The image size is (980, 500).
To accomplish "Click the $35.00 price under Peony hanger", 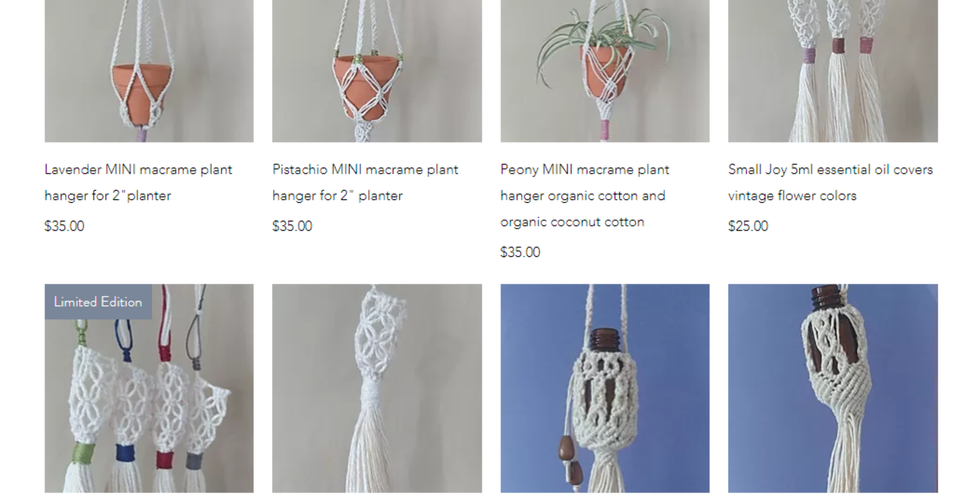I will coord(521,252).
